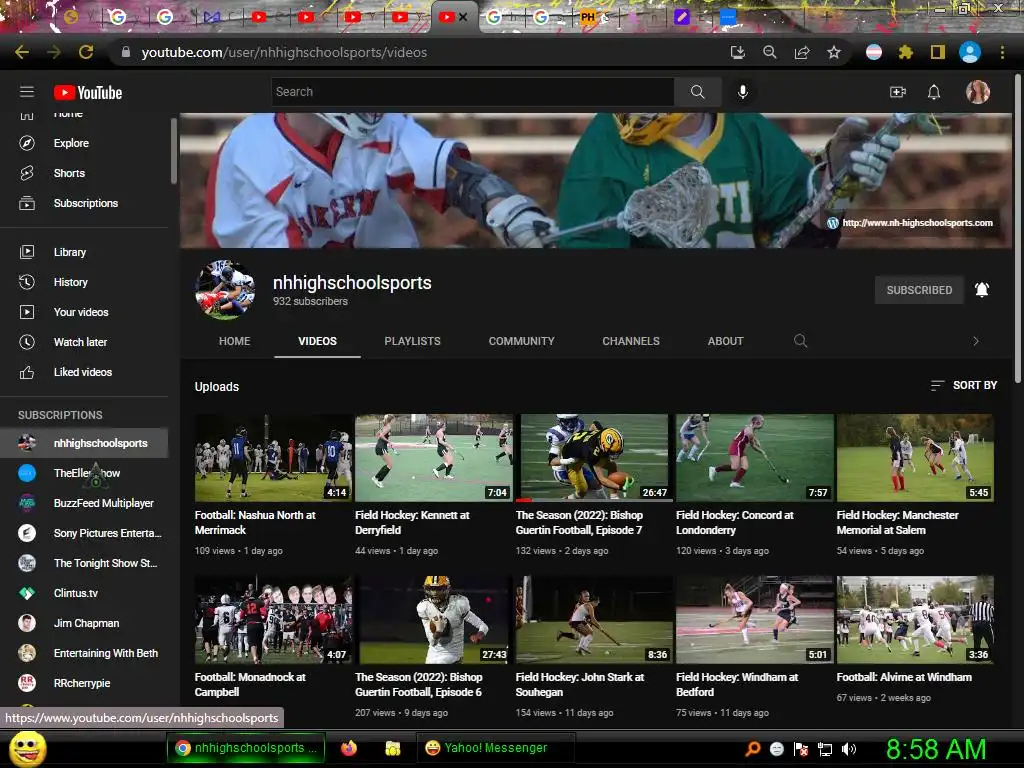Click the taskbar volume speaker icon

pos(849,749)
